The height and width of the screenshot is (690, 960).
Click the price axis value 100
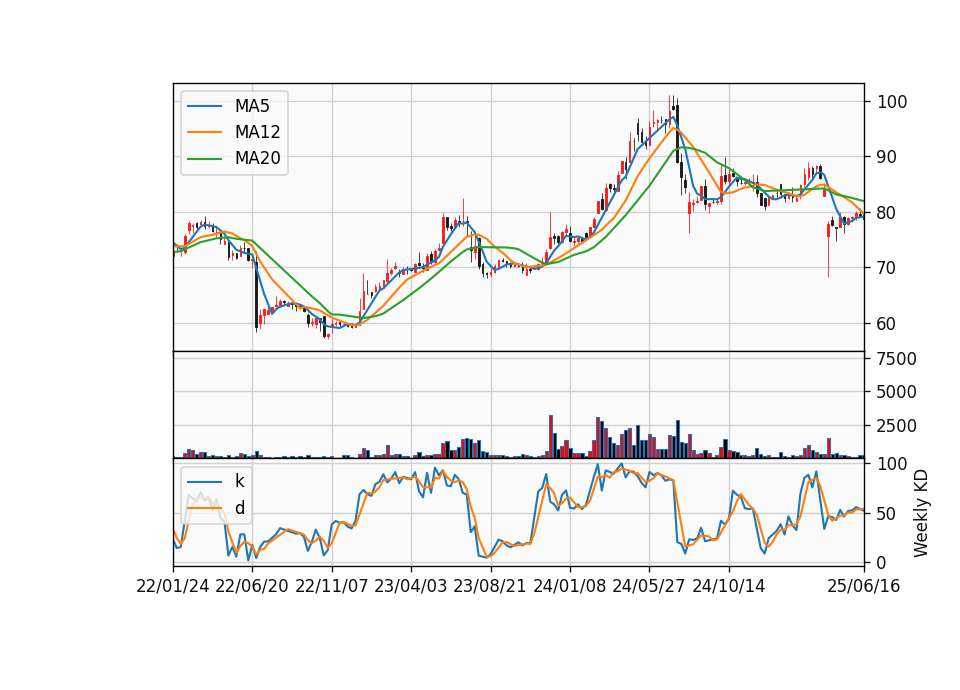click(892, 102)
